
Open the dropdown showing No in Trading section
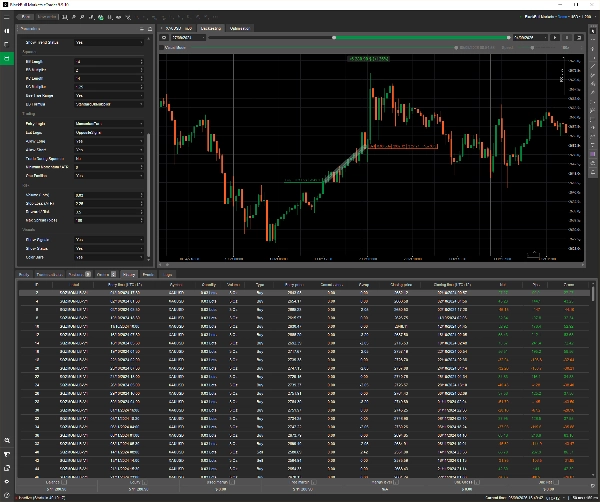pos(109,158)
